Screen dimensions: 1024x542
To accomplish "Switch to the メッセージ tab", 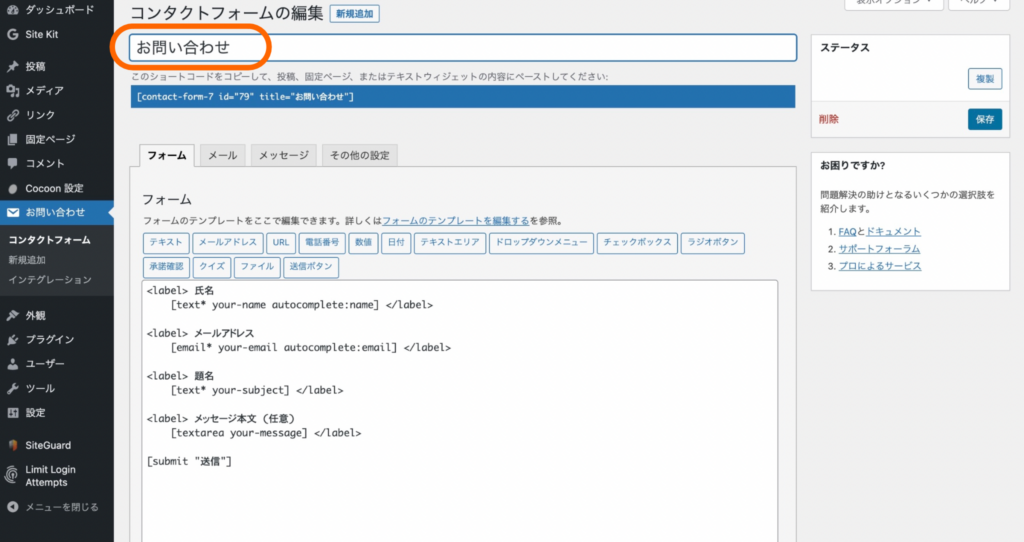I will [x=284, y=156].
